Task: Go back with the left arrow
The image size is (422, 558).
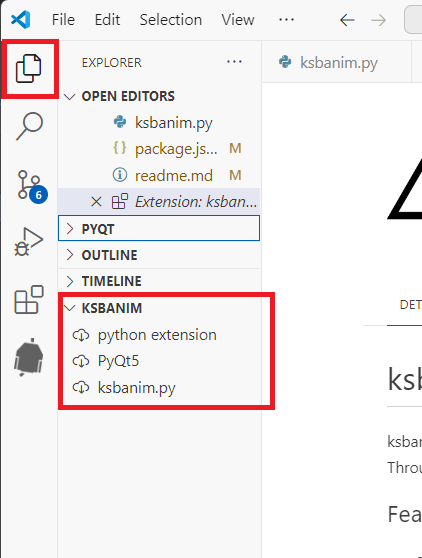Action: 347,20
